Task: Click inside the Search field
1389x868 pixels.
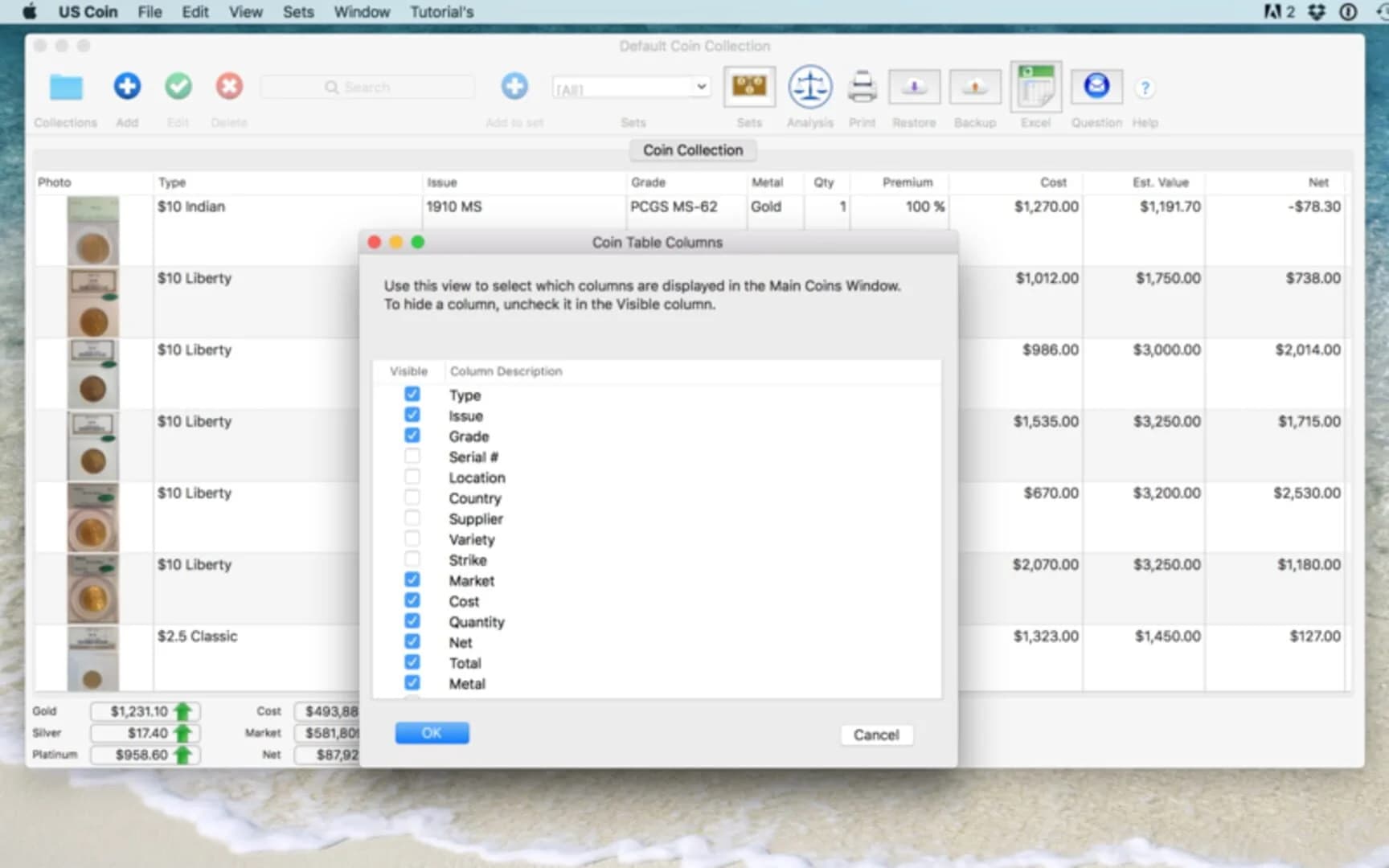Action: click(x=367, y=86)
